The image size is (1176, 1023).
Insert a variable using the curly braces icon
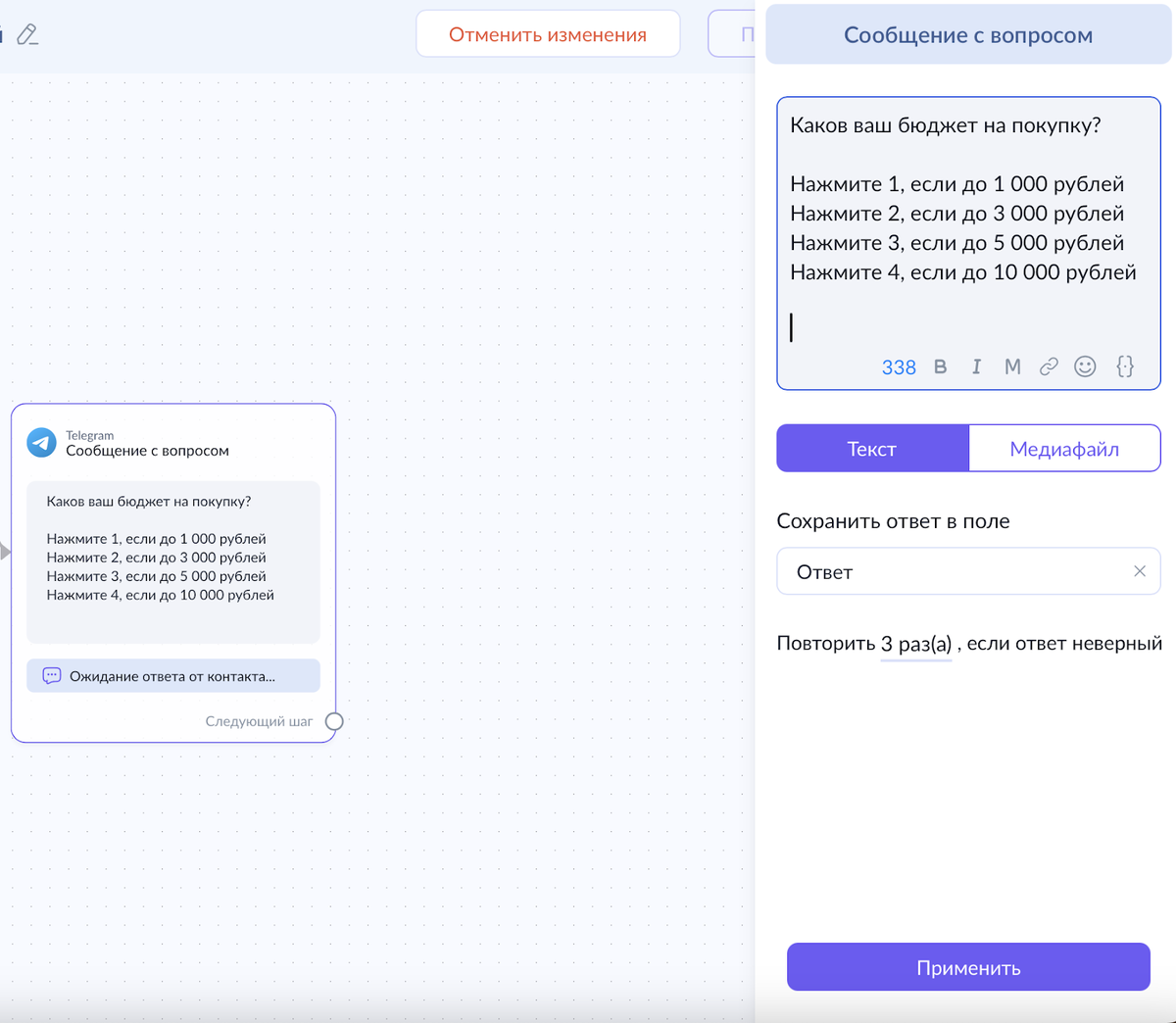pyautogui.click(x=1124, y=366)
